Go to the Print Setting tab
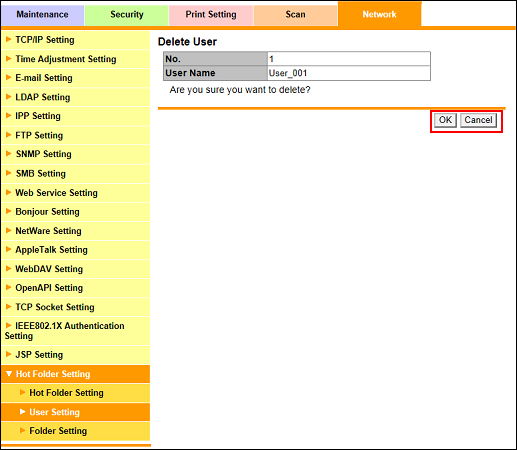Viewport: 517px width, 450px height. click(x=211, y=15)
